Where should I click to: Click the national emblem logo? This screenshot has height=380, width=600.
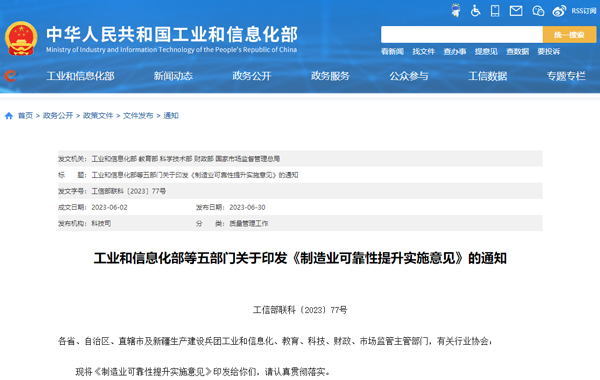click(x=21, y=38)
